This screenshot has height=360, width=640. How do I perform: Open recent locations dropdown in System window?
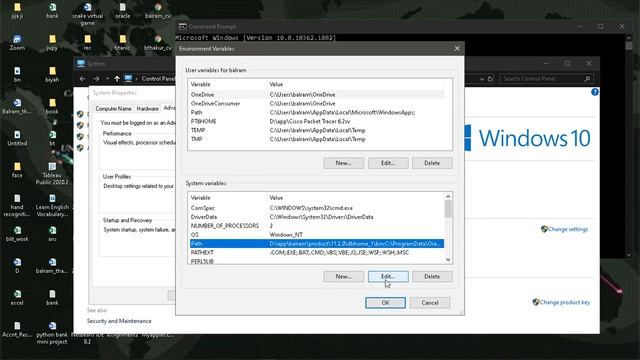(107, 78)
